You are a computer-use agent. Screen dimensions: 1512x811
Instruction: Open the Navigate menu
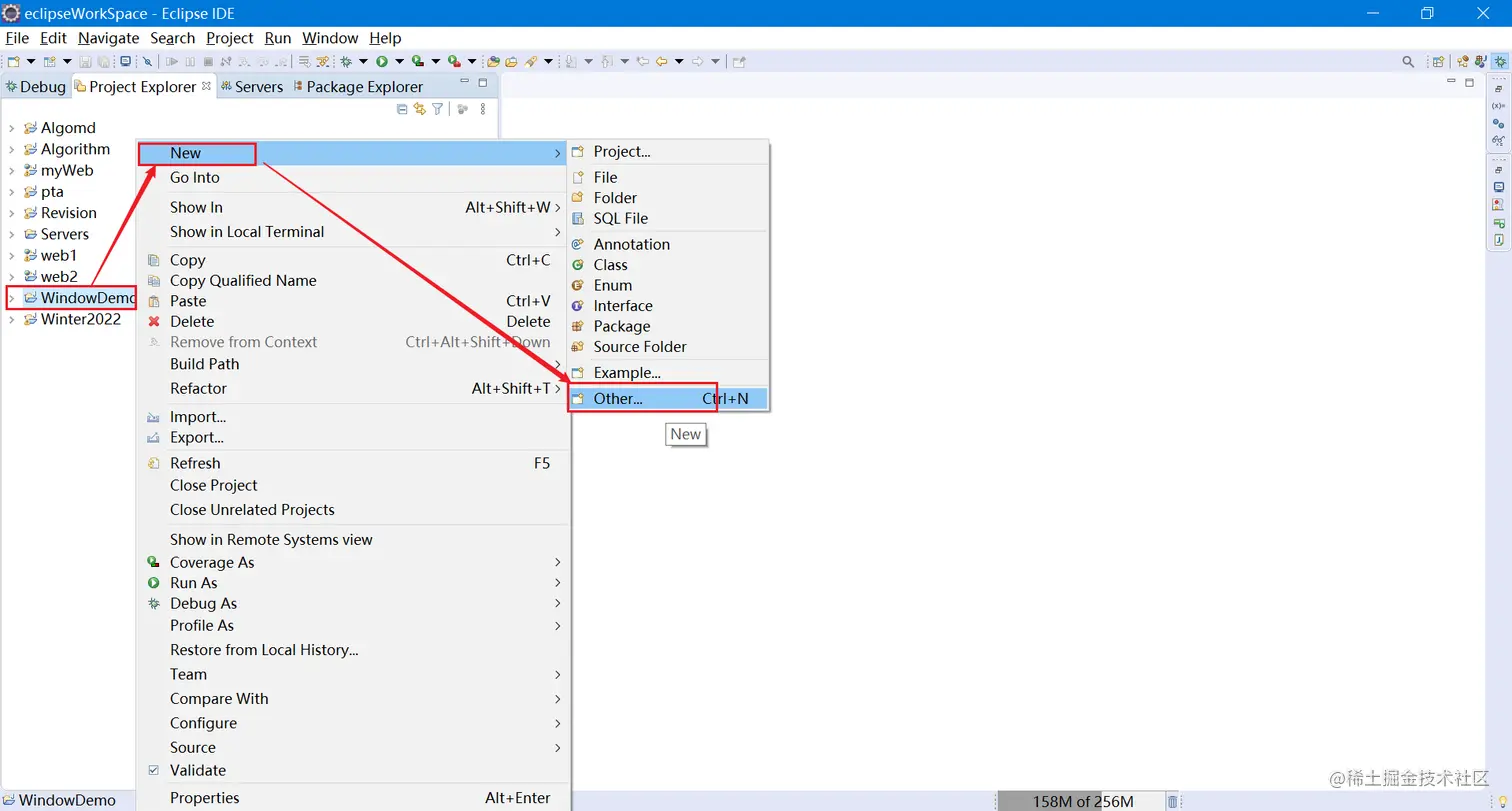pos(108,38)
